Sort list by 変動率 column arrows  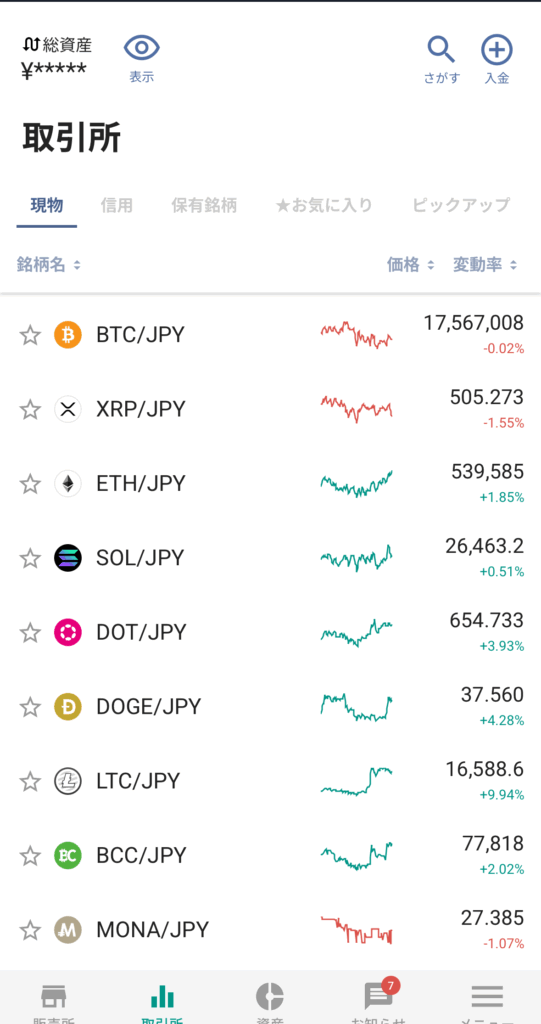[514, 265]
